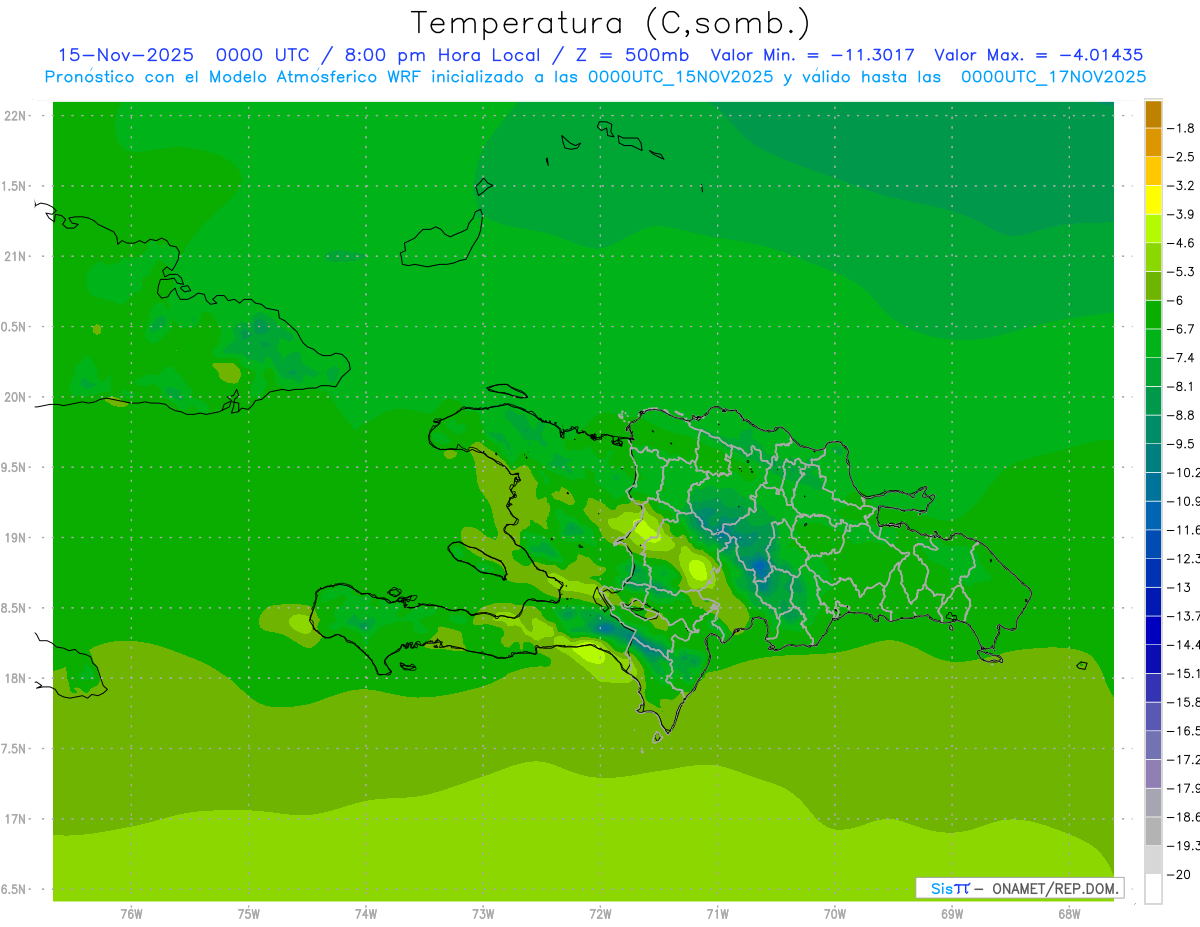Click the '76W' longitude label
This screenshot has height=927, width=1200.
131,914
